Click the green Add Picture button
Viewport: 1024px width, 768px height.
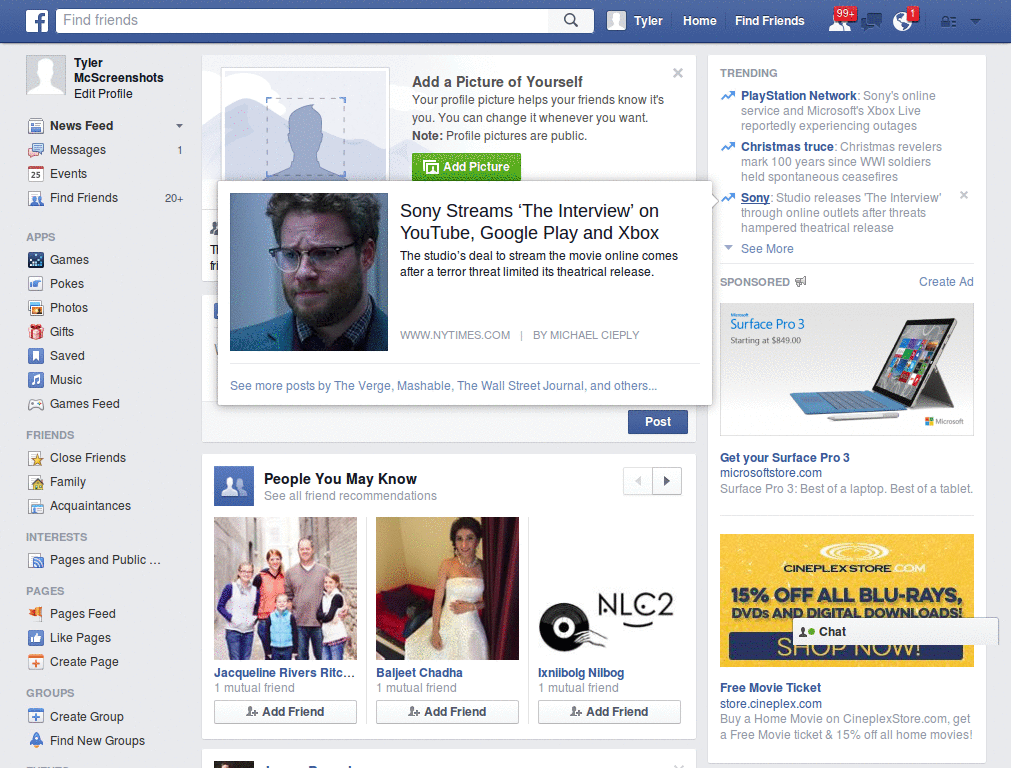(x=466, y=167)
